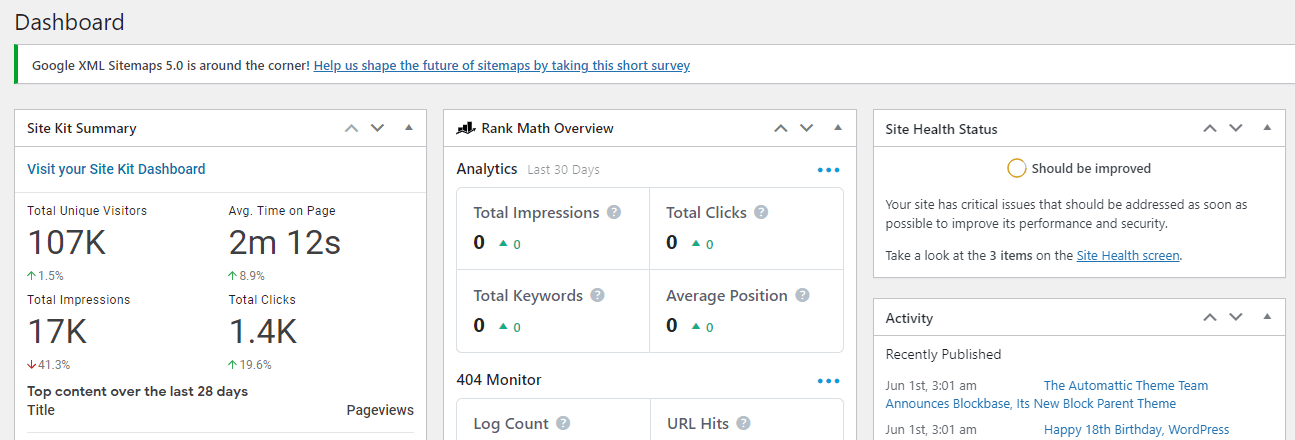Open the 404 Monitor three-dot menu
1295x440 pixels.
[829, 381]
